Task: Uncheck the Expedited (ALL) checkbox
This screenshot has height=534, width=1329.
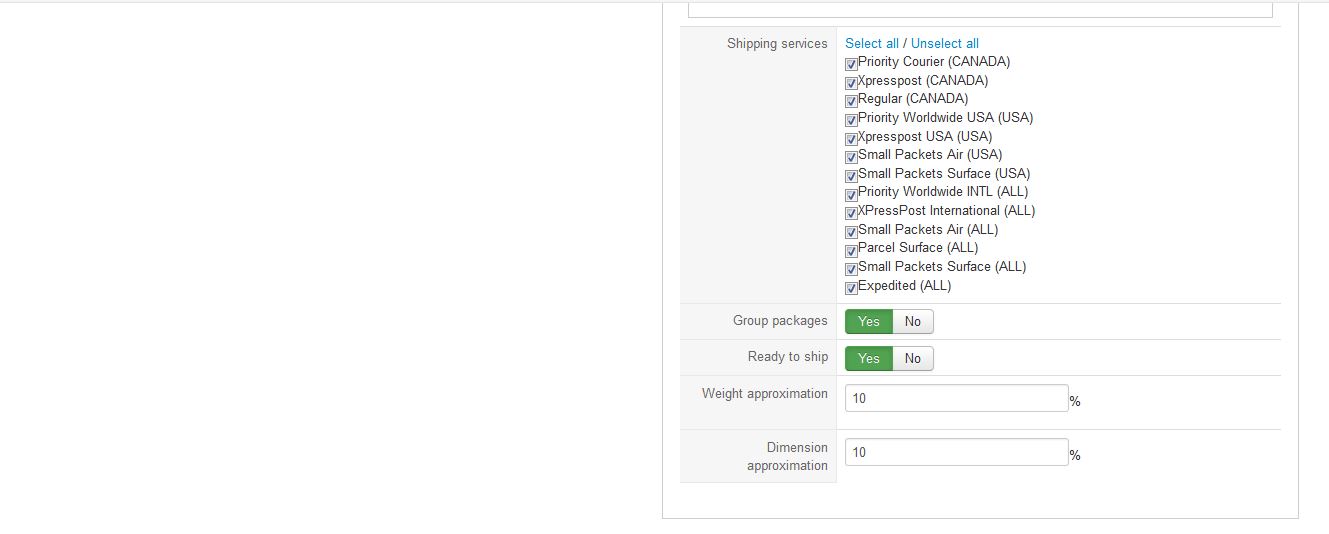Action: click(851, 288)
